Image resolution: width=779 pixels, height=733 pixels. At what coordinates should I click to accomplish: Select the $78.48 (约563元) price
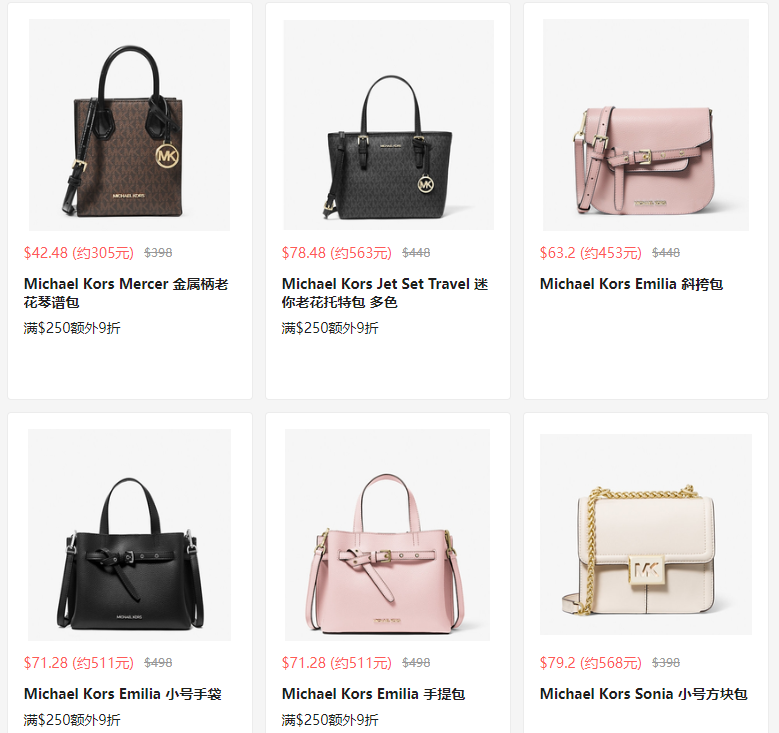coord(337,253)
